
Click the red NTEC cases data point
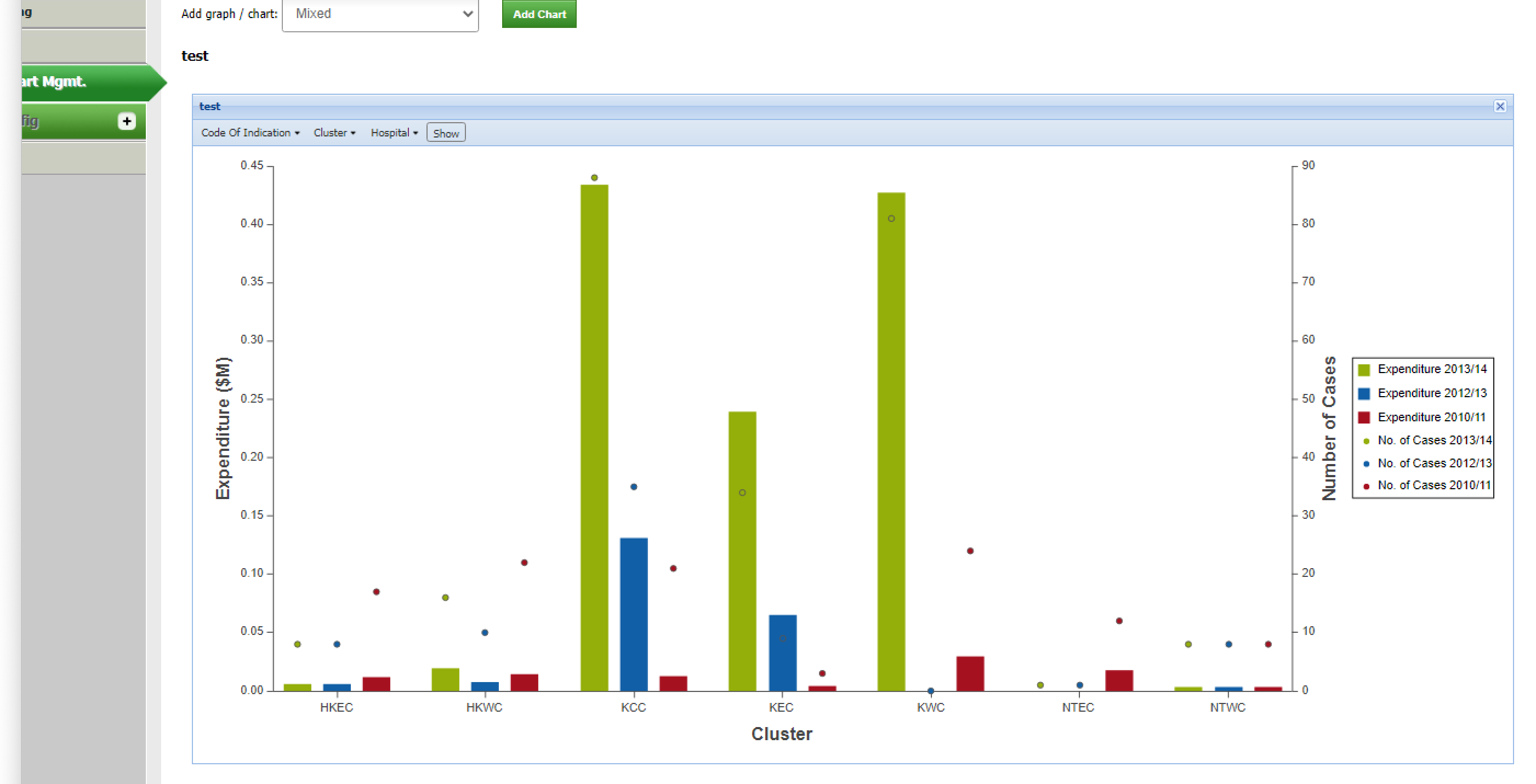point(1119,621)
